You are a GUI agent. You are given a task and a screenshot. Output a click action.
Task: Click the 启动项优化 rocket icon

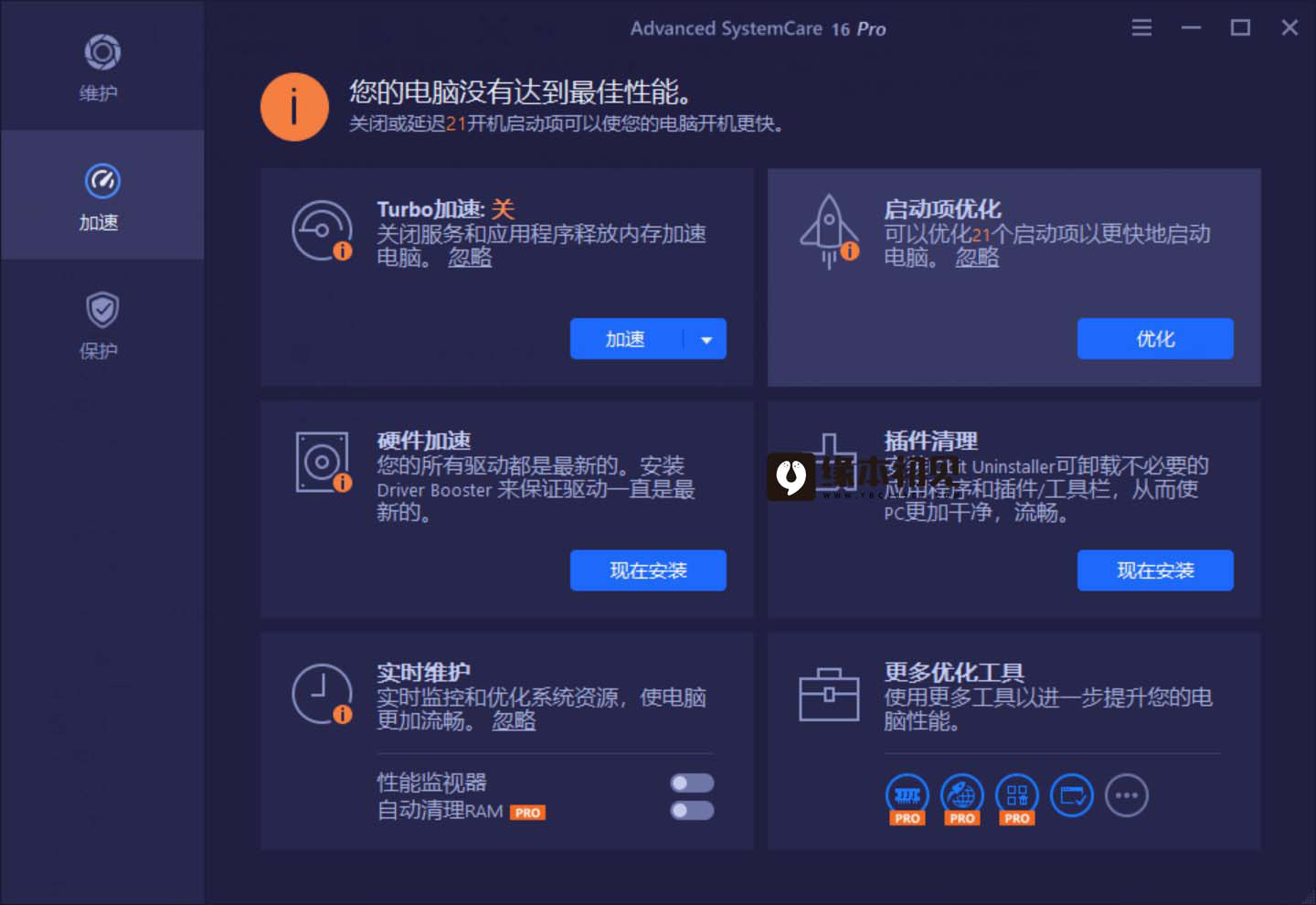(829, 231)
